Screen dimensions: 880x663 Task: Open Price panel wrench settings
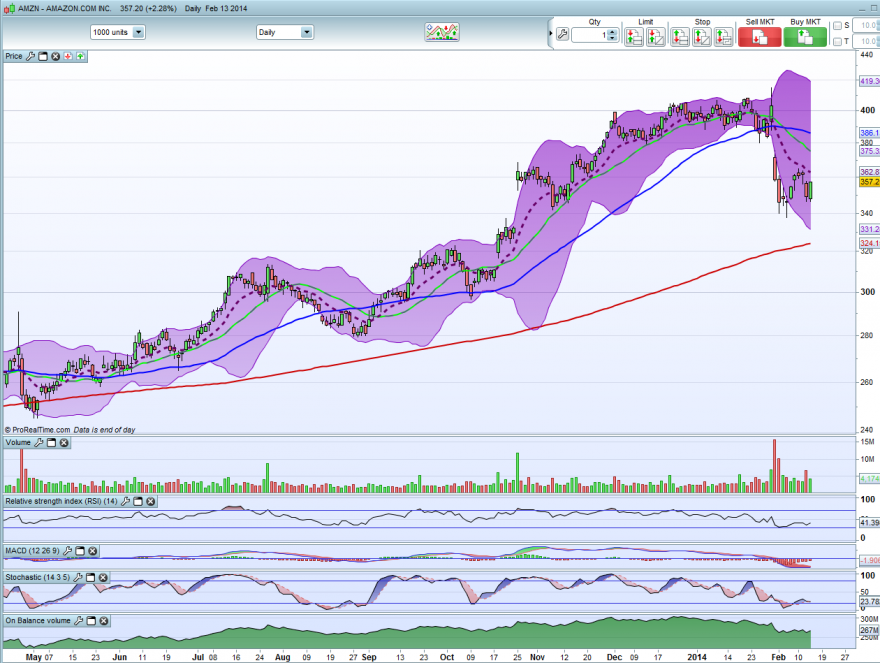point(30,56)
